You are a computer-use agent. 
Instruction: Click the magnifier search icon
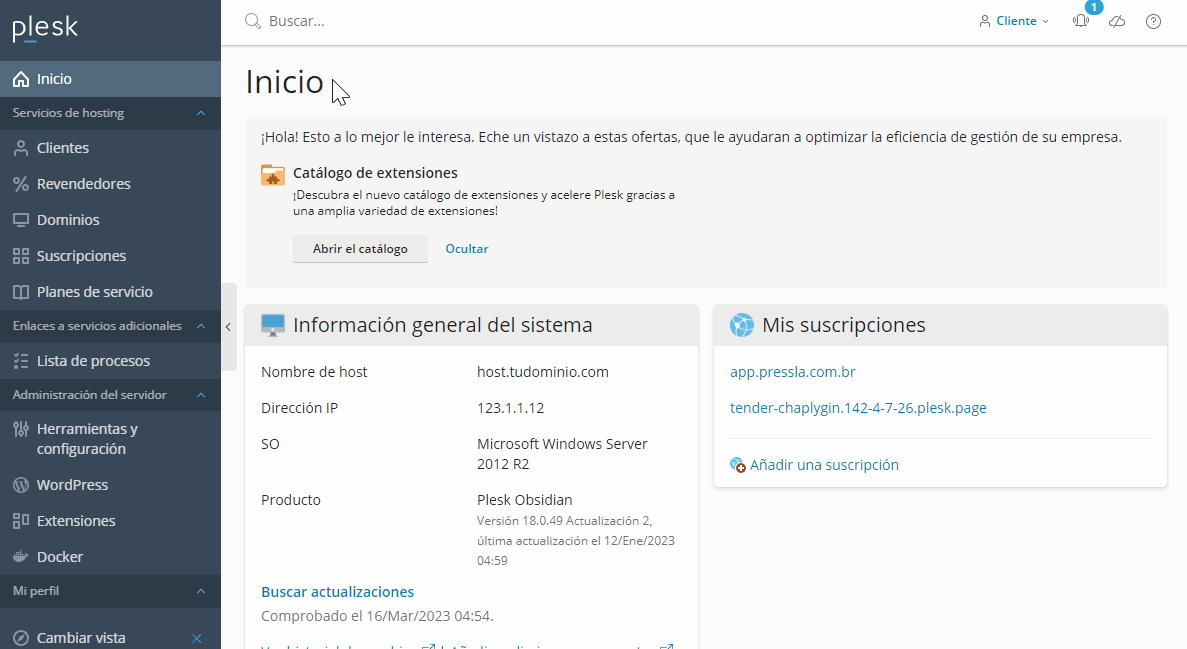tap(253, 21)
